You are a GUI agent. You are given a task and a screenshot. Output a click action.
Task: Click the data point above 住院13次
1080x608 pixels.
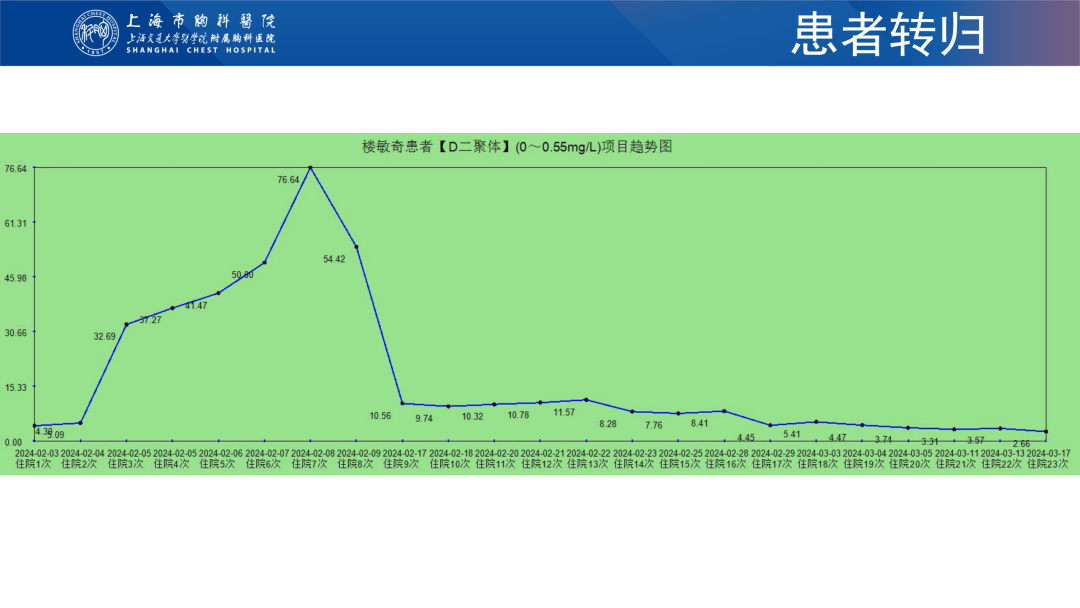pyautogui.click(x=586, y=400)
